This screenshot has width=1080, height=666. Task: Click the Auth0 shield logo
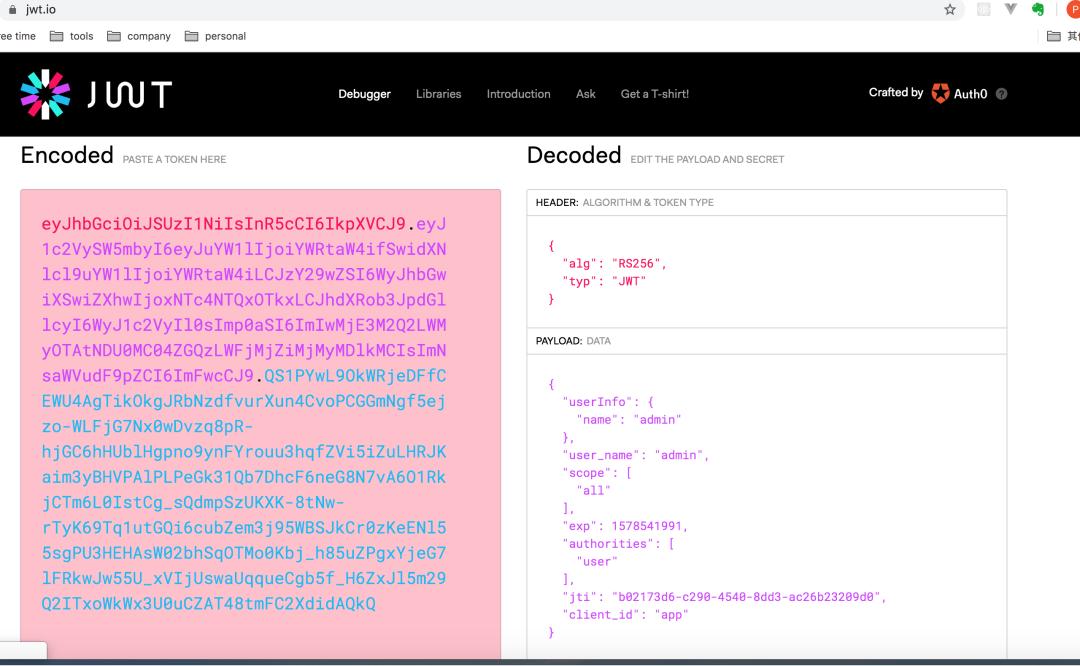941,94
